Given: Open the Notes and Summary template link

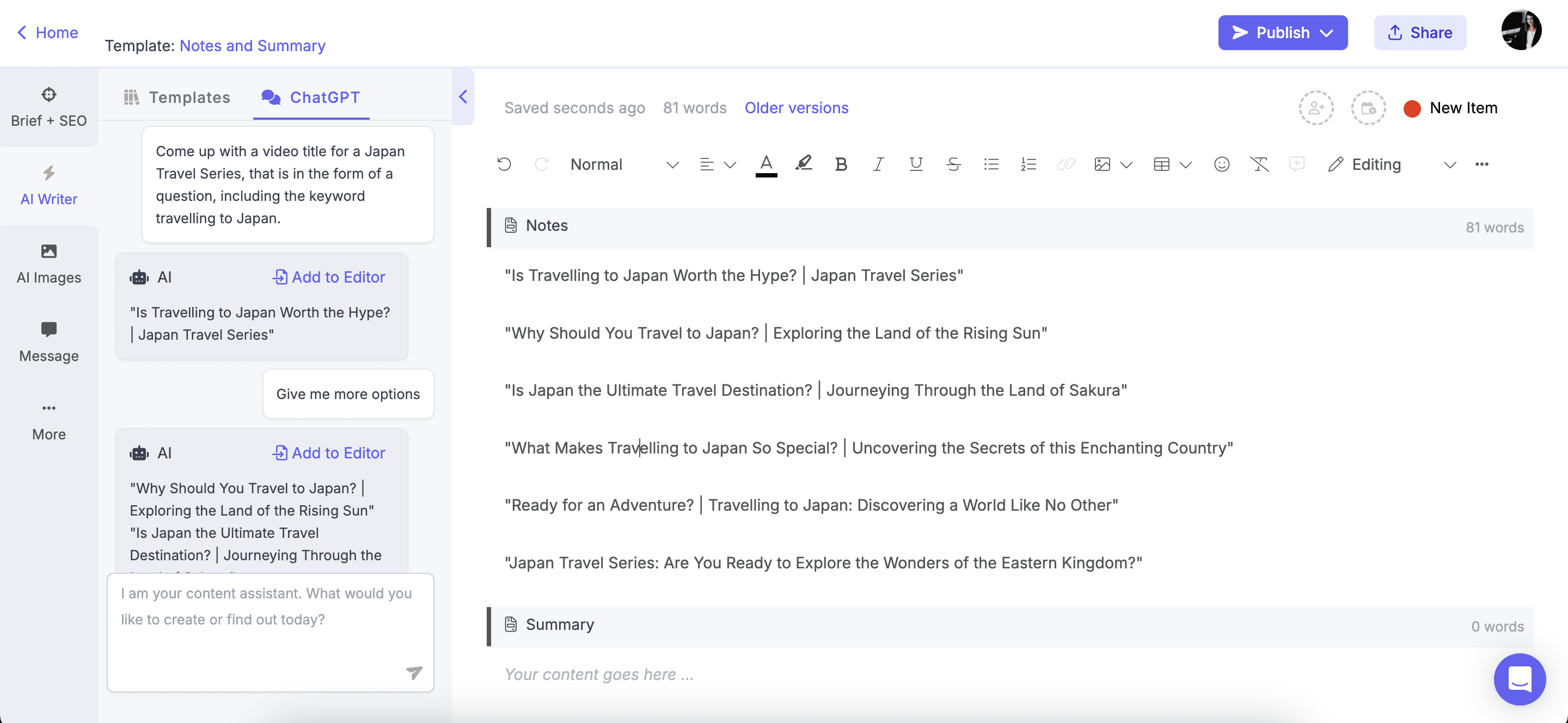Looking at the screenshot, I should point(253,46).
